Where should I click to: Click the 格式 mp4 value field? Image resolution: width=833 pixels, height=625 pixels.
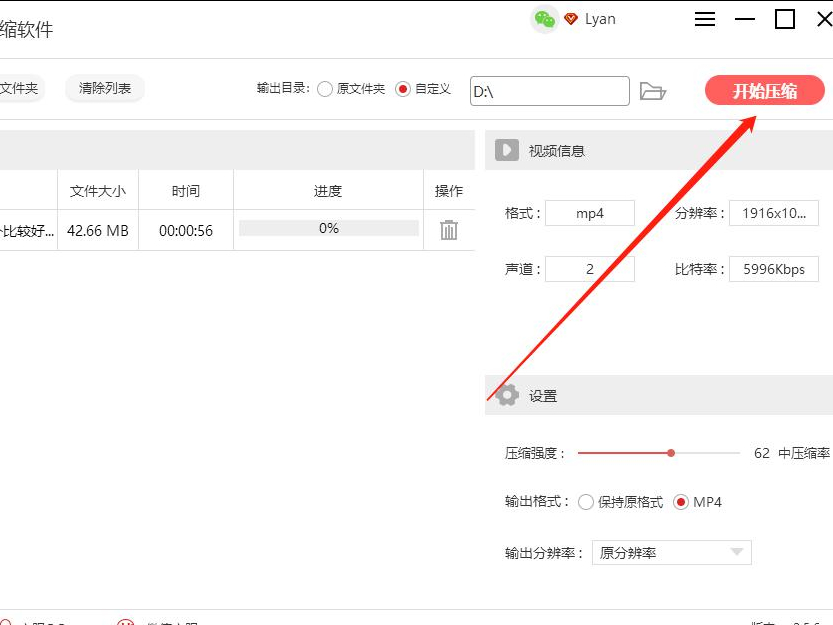click(590, 213)
